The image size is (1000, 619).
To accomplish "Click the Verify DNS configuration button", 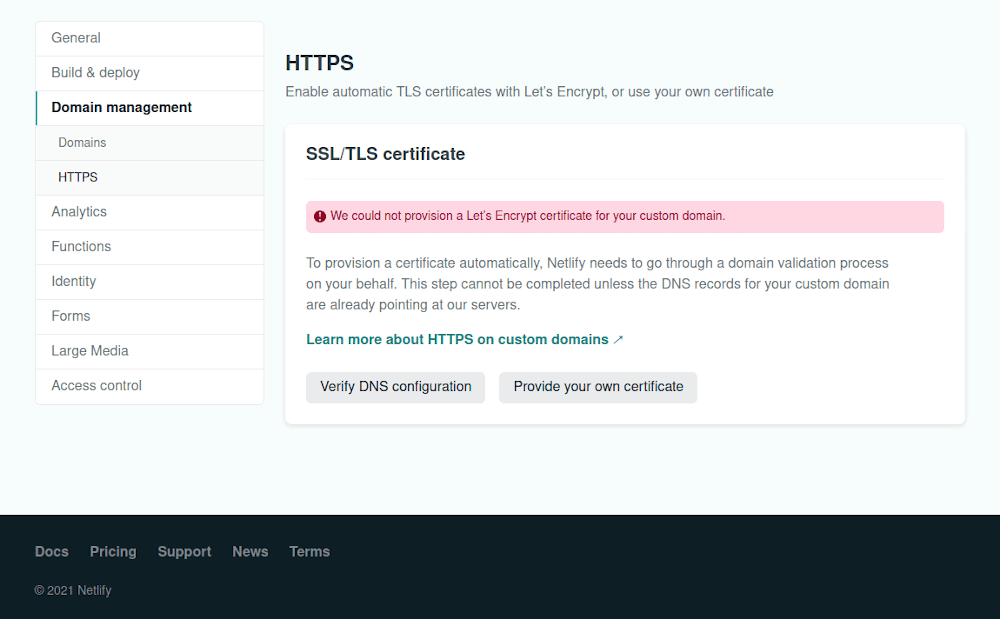I will (395, 387).
